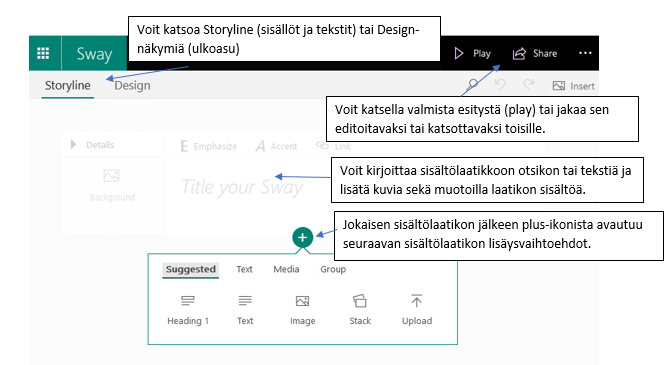Click the Title your Sway field
Screen dimensions: 664x365
pyautogui.click(x=242, y=187)
